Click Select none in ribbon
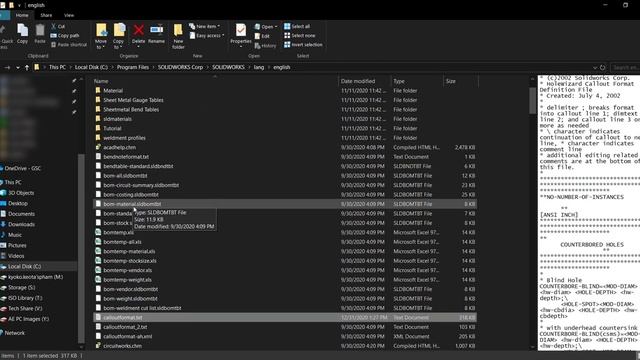Screen dimensions: 640x360 point(300,36)
